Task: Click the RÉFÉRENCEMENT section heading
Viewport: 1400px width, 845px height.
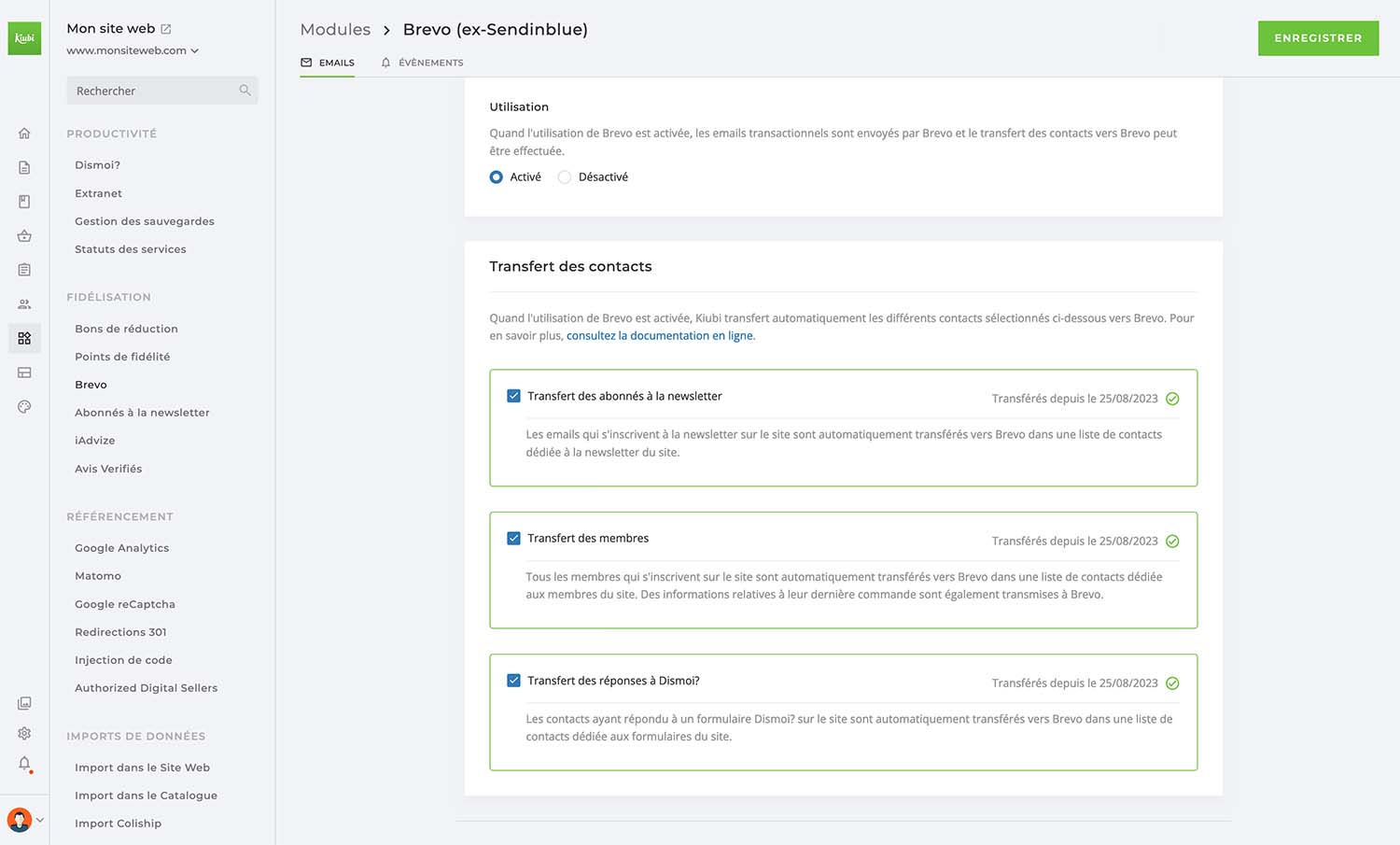Action: 119,517
